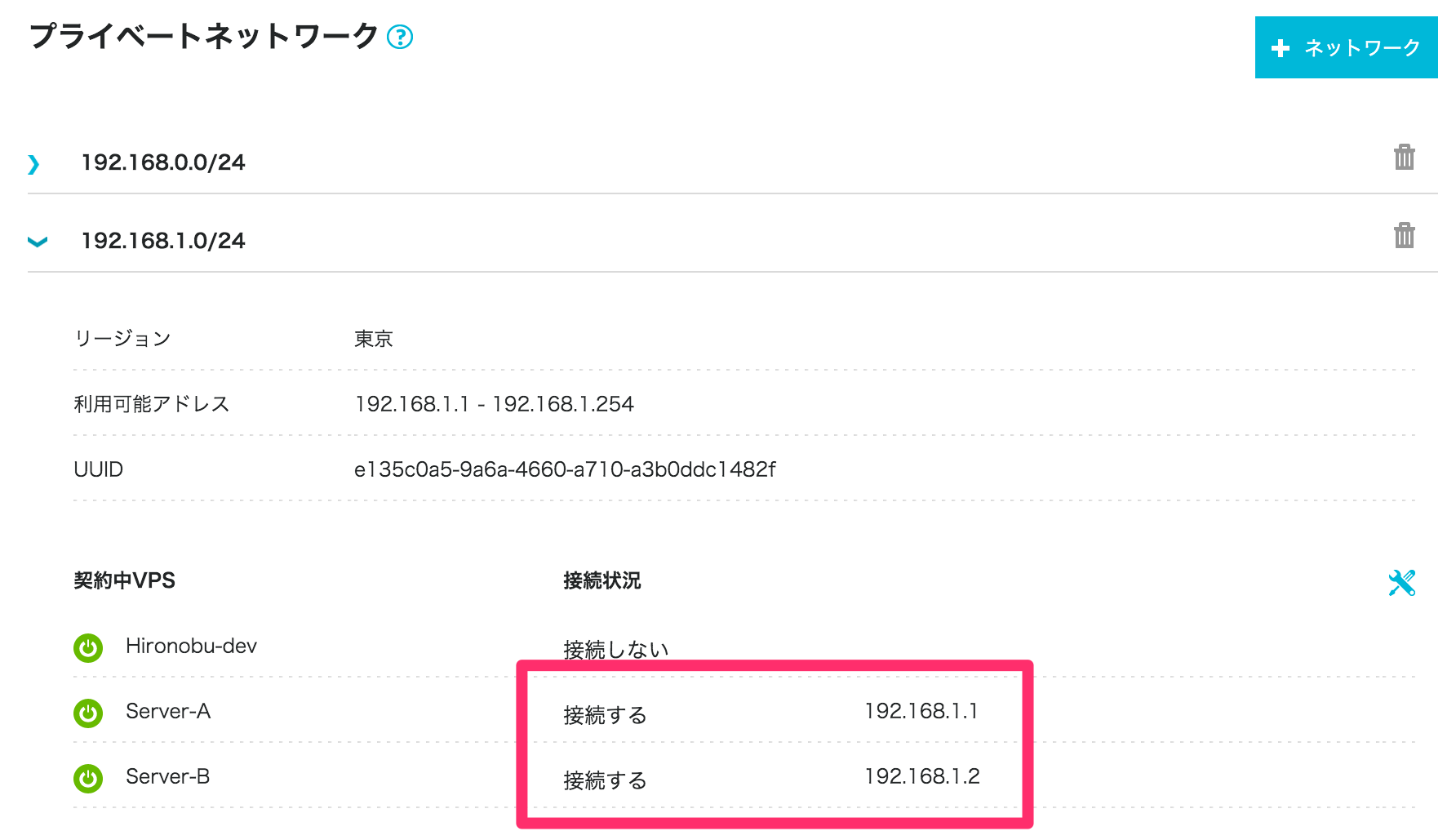This screenshot has height=831, width=1456.
Task: Click the 契約中VPS column header
Action: 124,580
